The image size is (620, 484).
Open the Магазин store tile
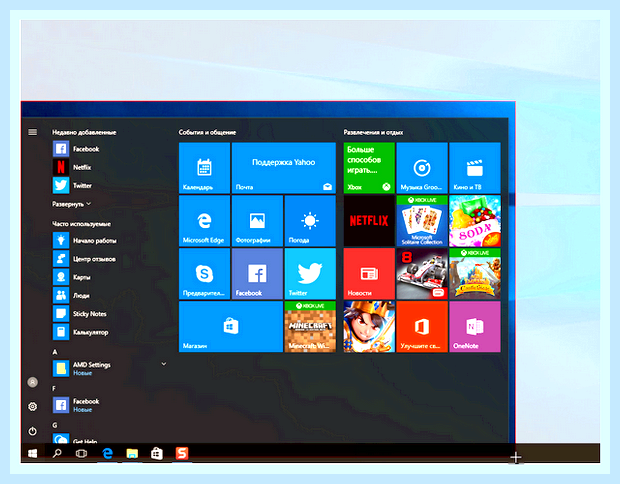pyautogui.click(x=231, y=327)
